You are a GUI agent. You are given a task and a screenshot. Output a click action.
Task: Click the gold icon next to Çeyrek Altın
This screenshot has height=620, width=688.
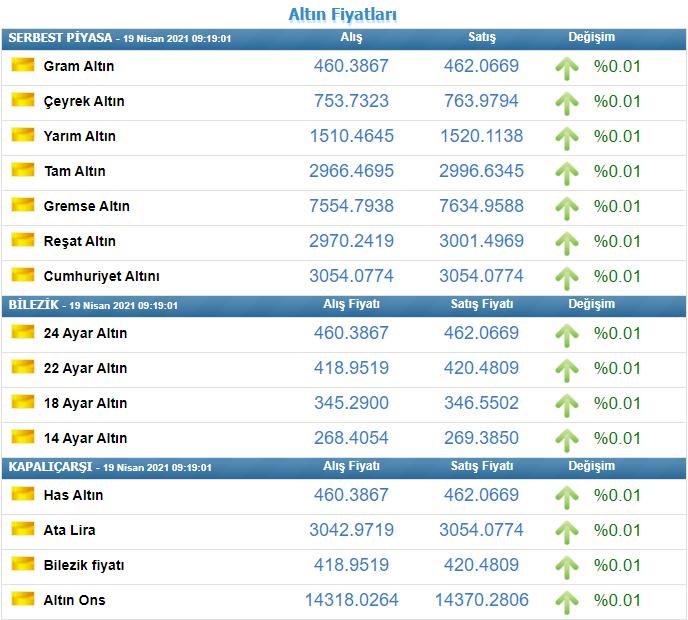click(22, 101)
